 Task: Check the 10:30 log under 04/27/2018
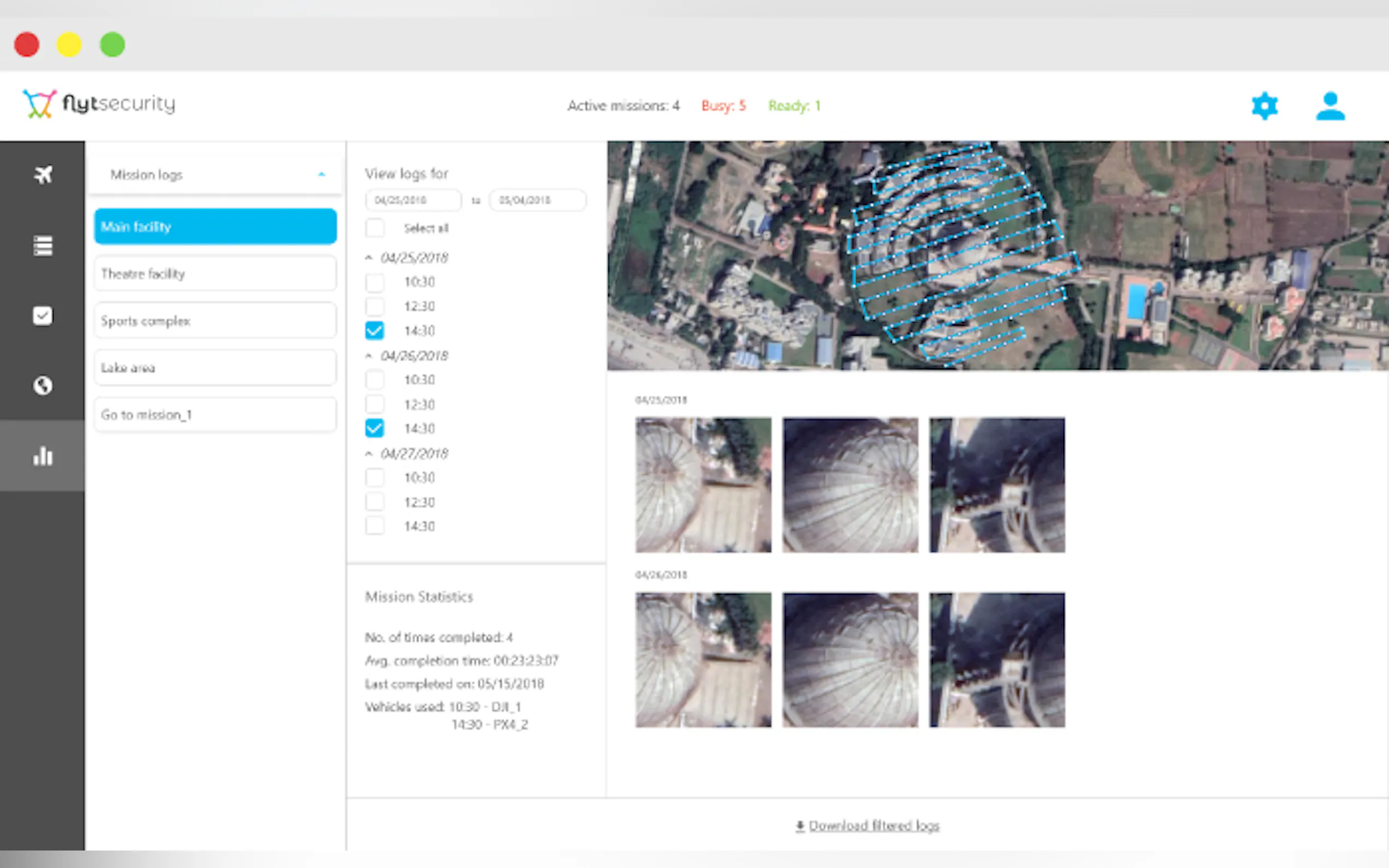(x=375, y=478)
